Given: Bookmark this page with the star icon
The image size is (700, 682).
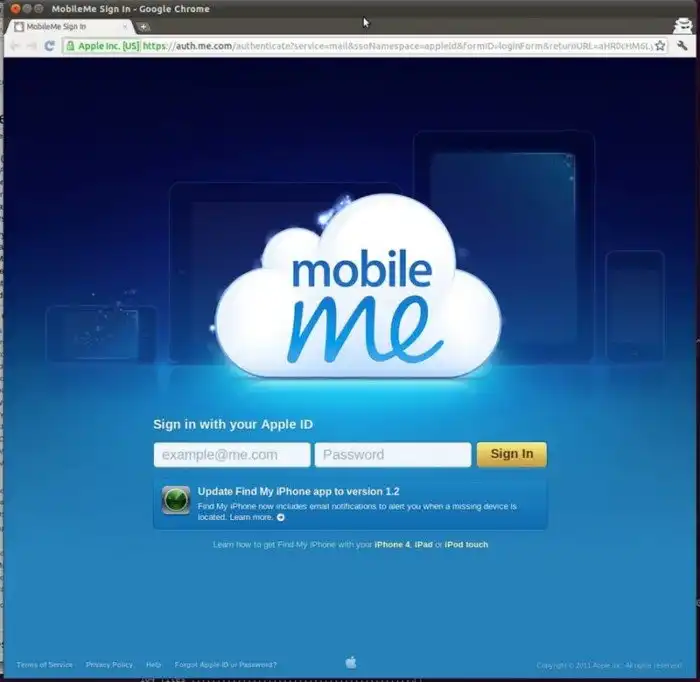Looking at the screenshot, I should (x=660, y=46).
